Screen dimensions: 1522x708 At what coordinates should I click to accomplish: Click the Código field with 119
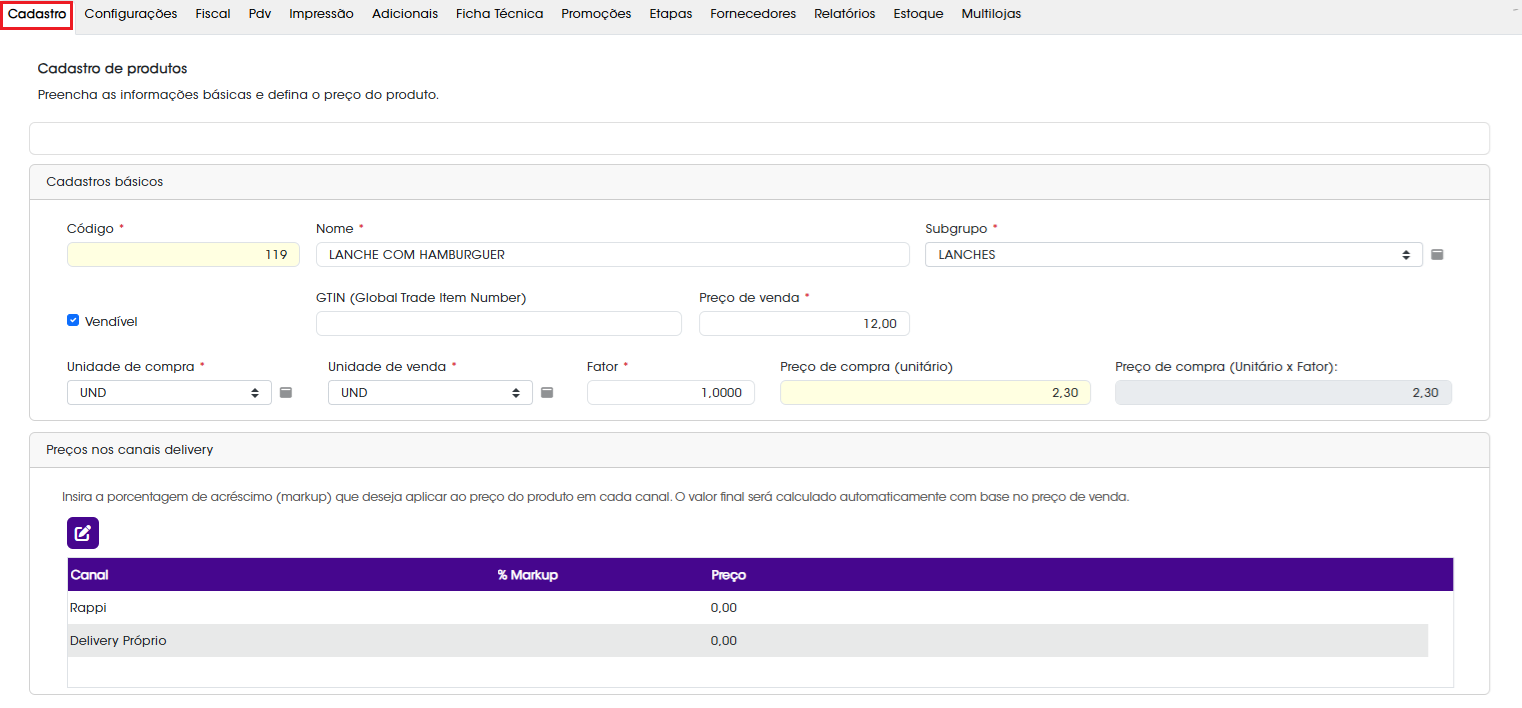click(183, 255)
